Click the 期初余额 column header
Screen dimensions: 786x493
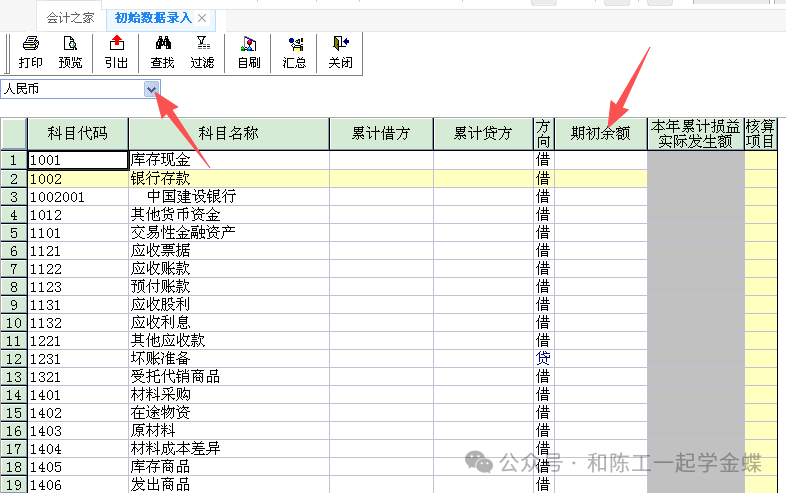(600, 133)
